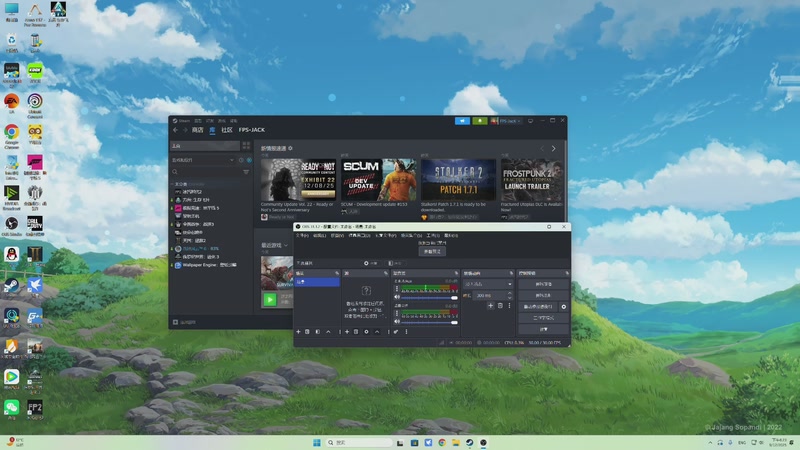Open SCUM Dev Update news thumbnail

(379, 180)
